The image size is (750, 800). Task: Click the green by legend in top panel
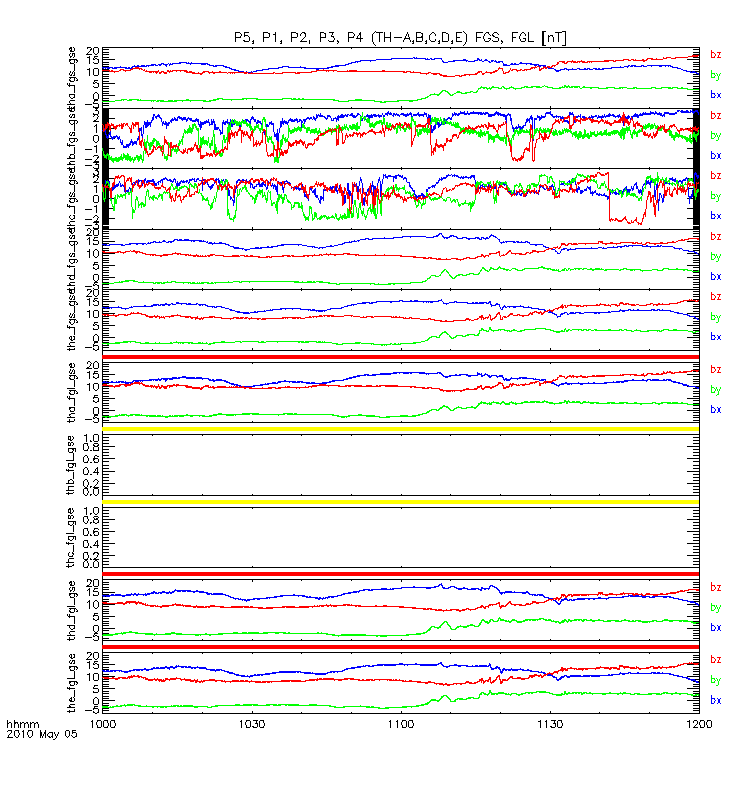715,75
